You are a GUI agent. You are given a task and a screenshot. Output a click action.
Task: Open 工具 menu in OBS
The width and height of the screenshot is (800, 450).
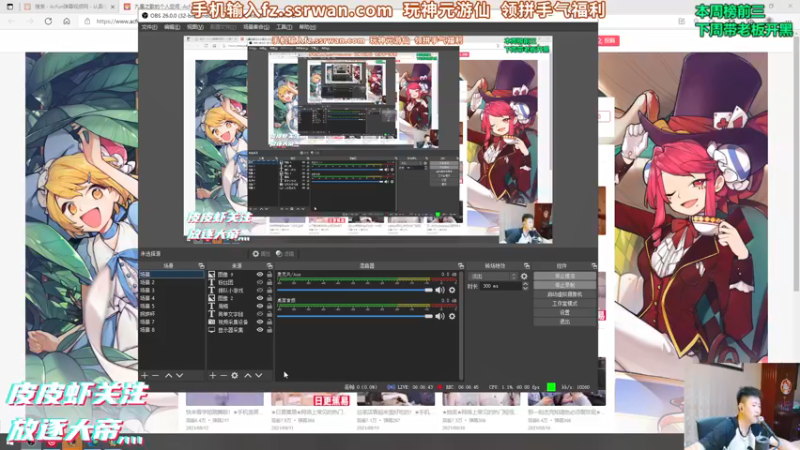[284, 27]
